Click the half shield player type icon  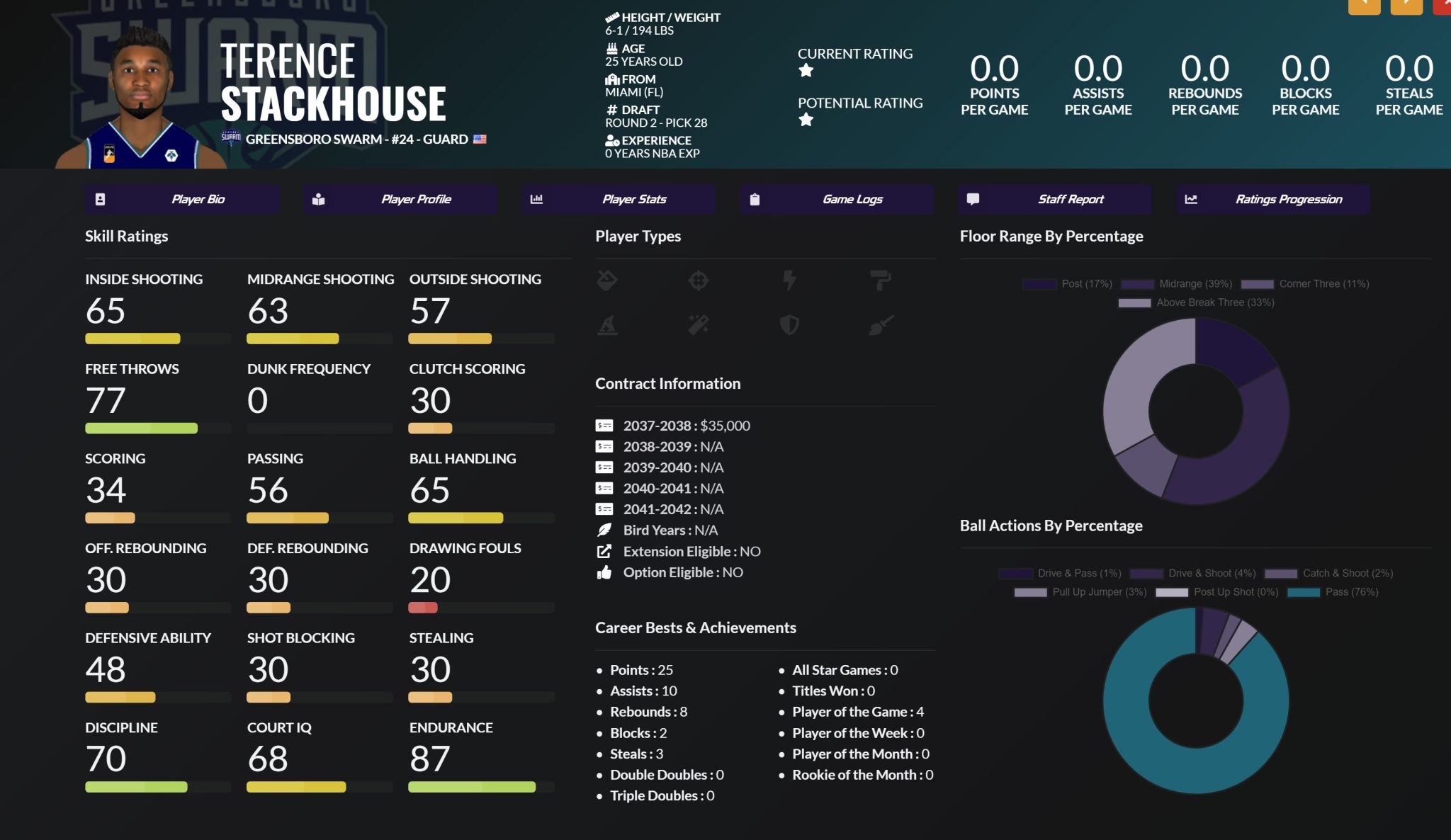pos(789,325)
